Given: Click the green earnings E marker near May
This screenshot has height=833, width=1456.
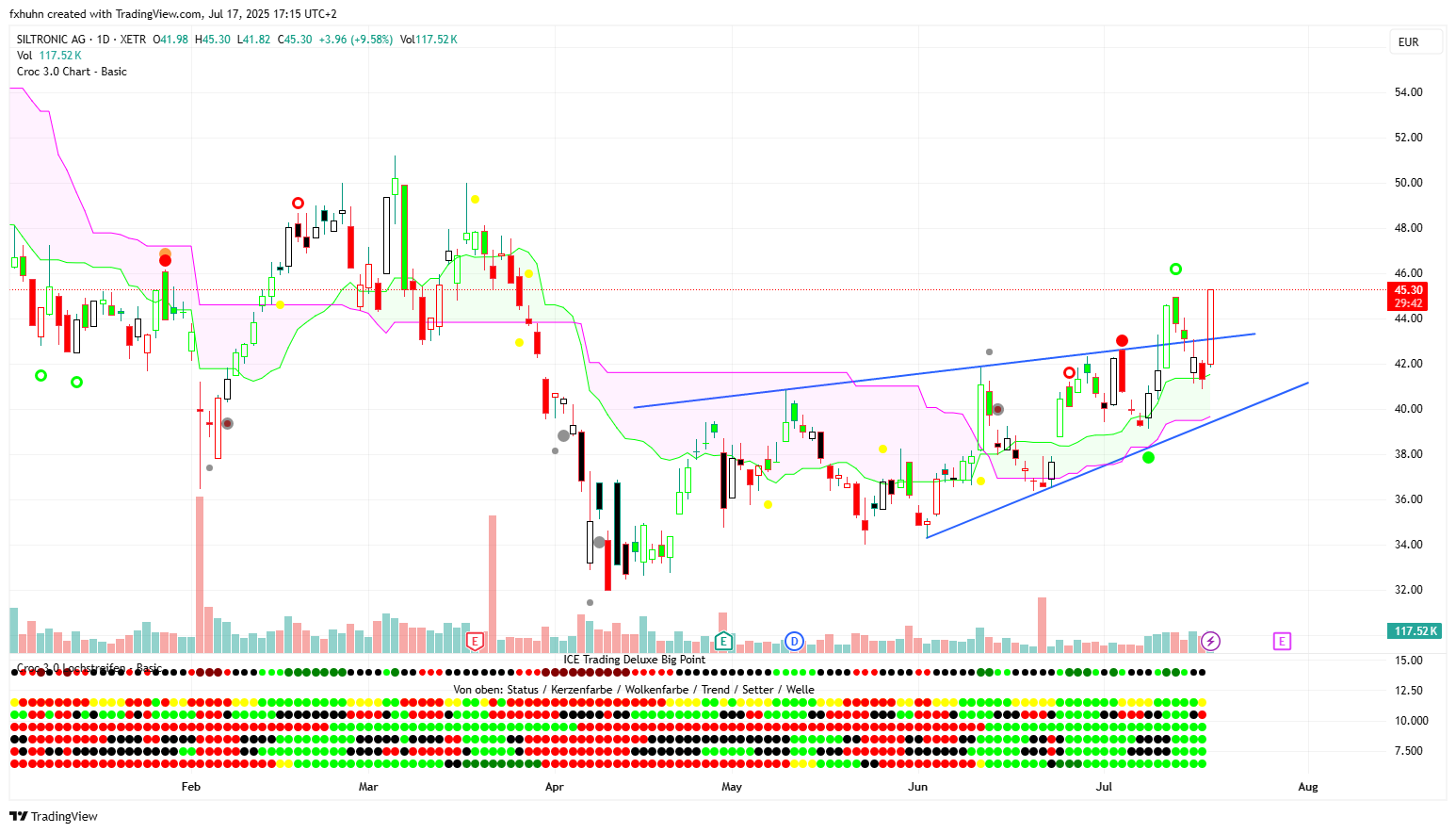Looking at the screenshot, I should pos(723,642).
